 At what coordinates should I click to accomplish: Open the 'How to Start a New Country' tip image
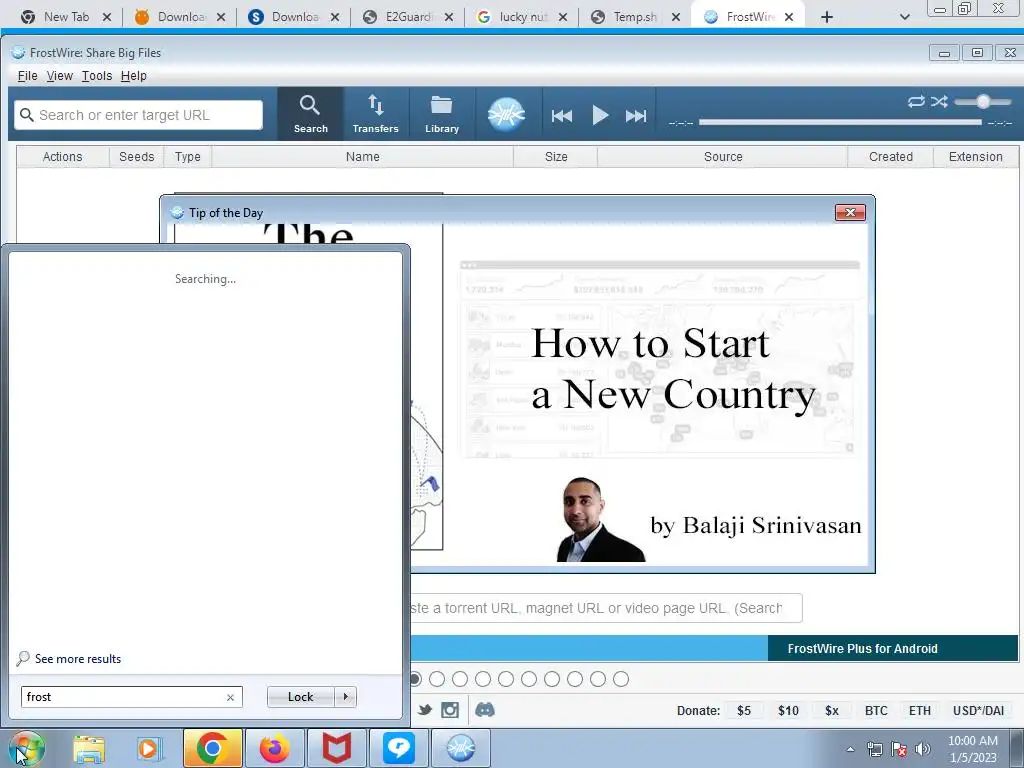(x=655, y=395)
